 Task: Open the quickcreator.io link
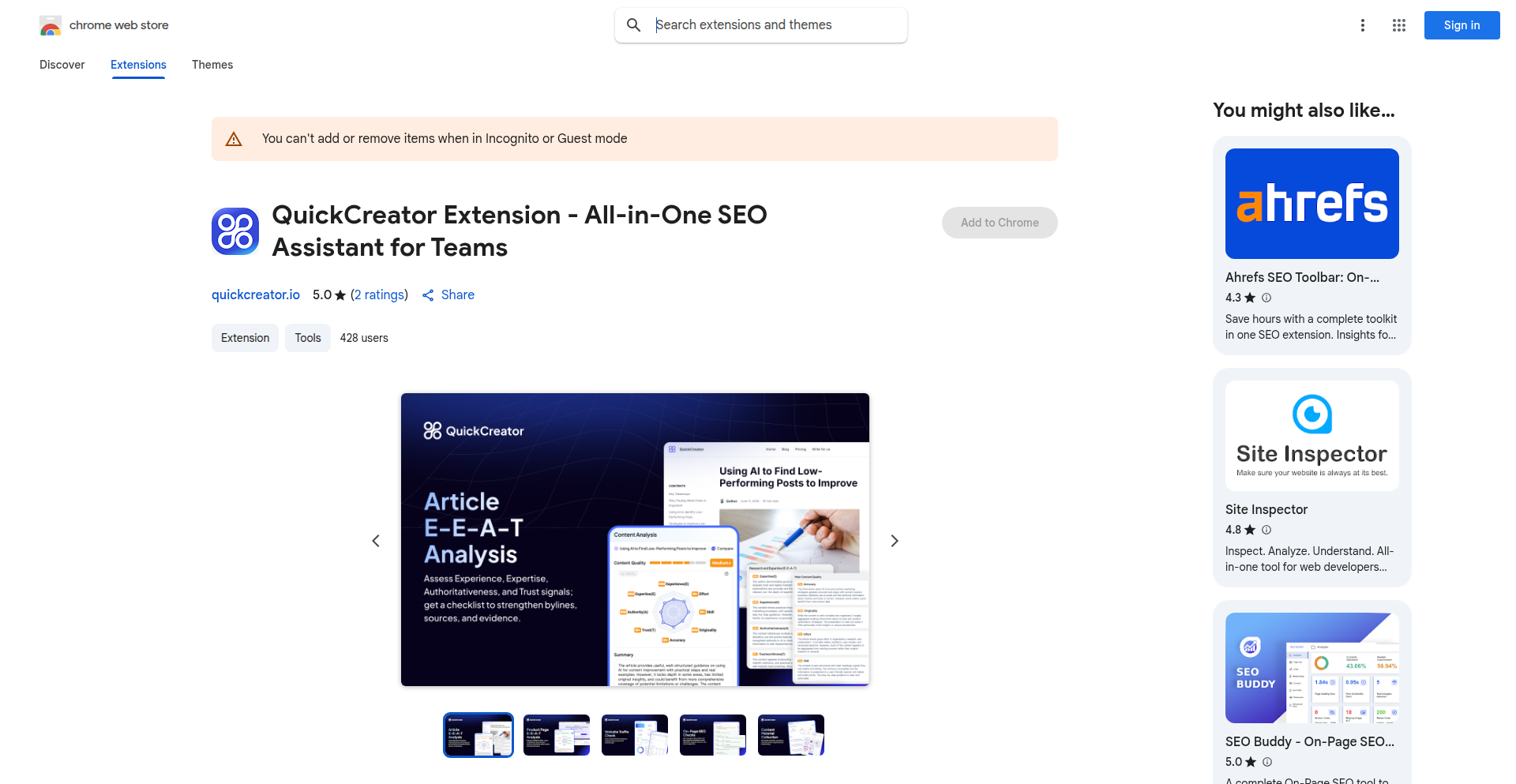point(256,294)
